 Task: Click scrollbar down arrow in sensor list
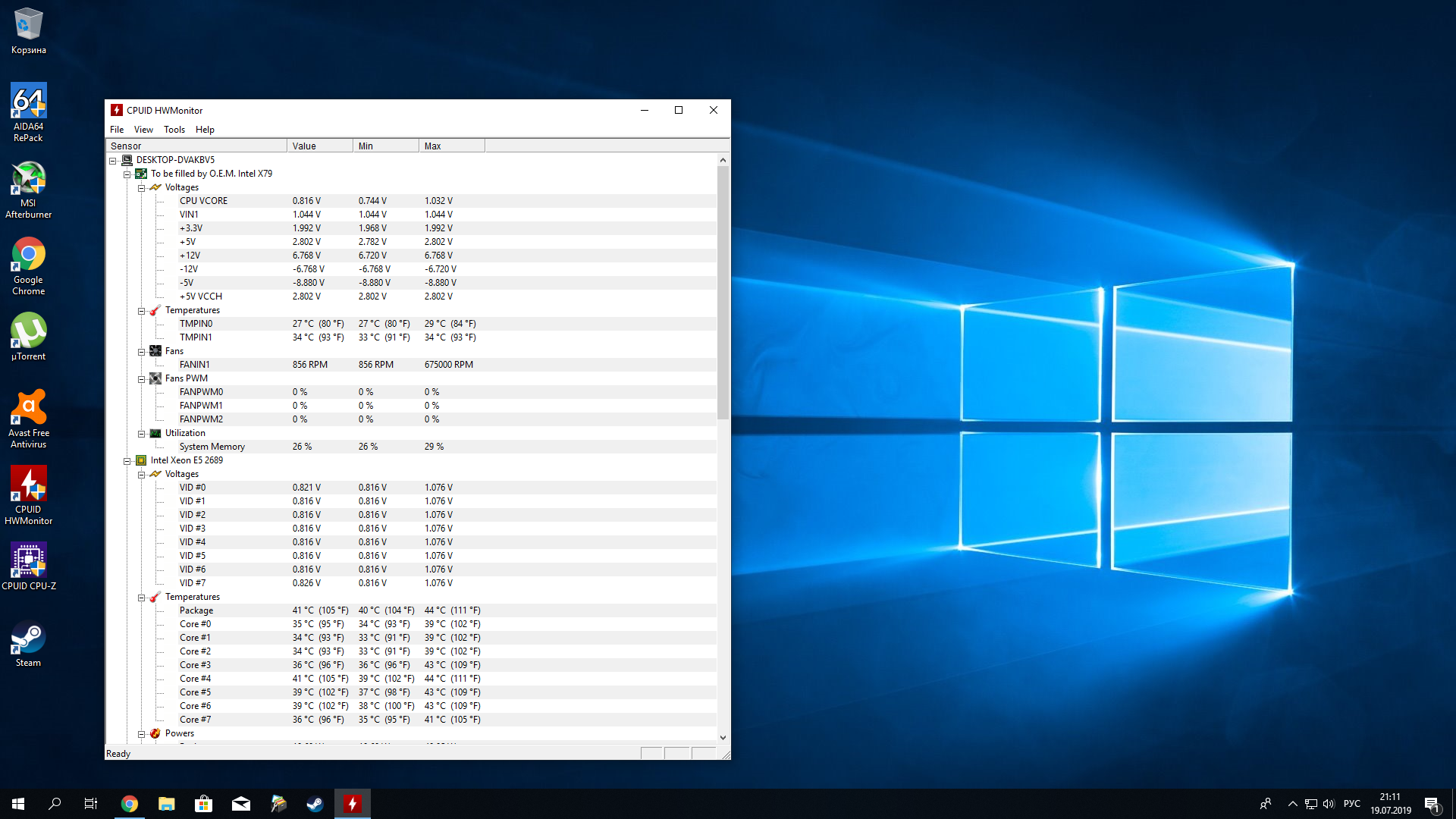point(723,737)
